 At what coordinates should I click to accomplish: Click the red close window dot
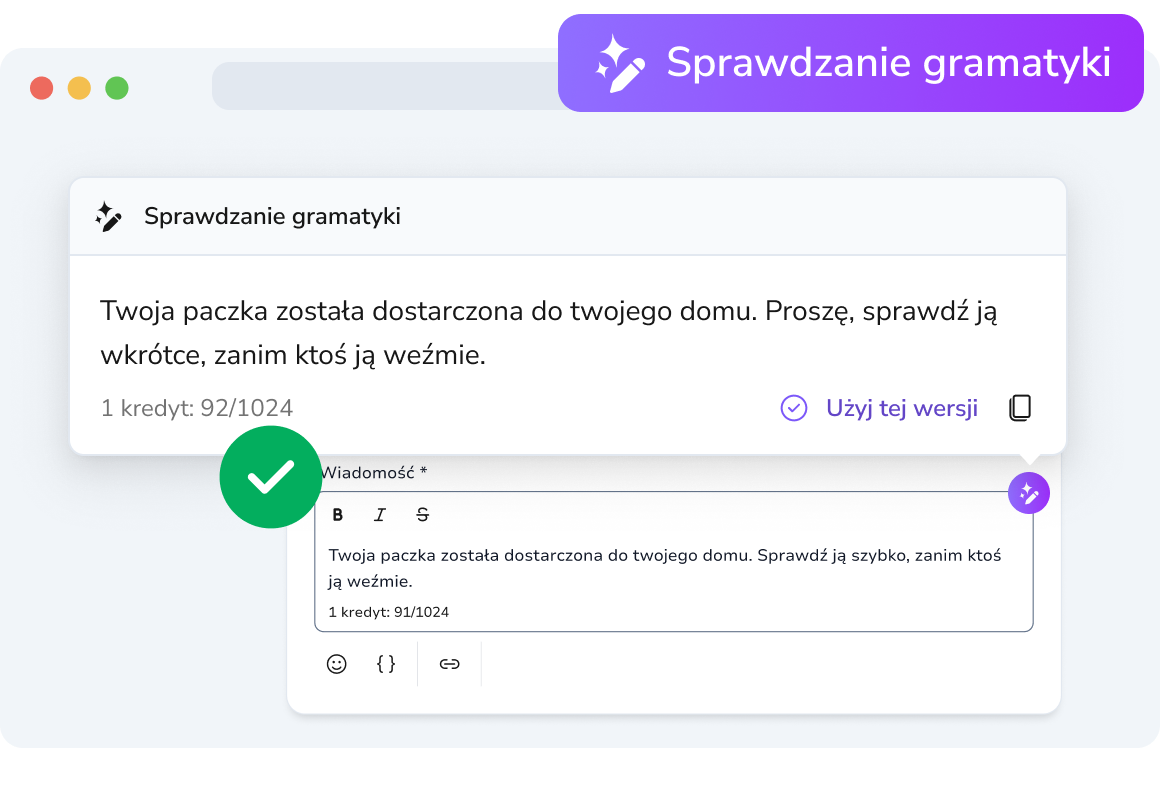[x=41, y=88]
